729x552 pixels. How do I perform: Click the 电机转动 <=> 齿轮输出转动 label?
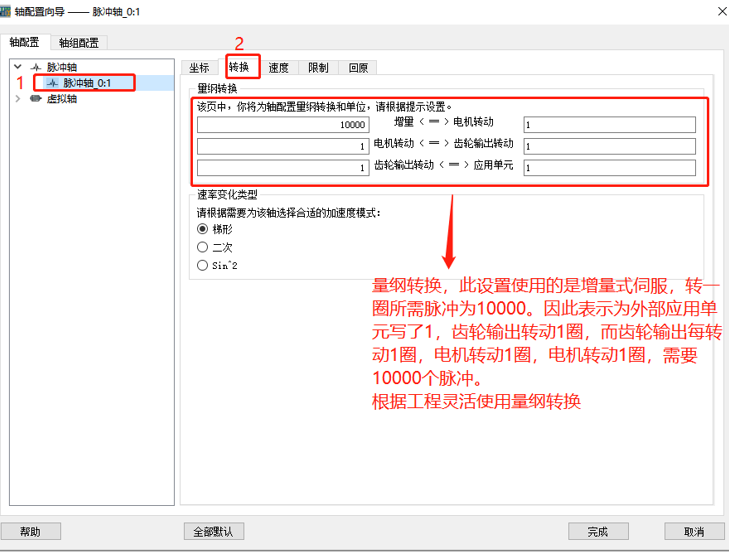point(444,143)
